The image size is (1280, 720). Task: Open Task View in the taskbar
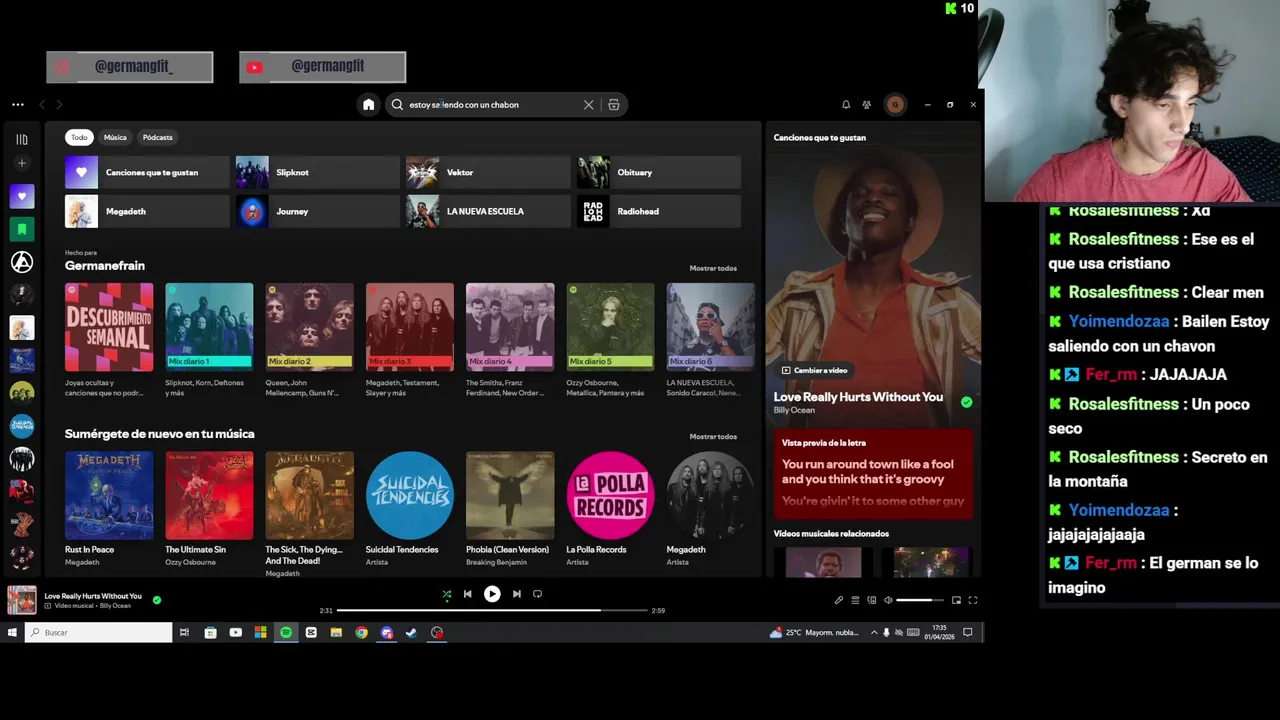coord(184,632)
